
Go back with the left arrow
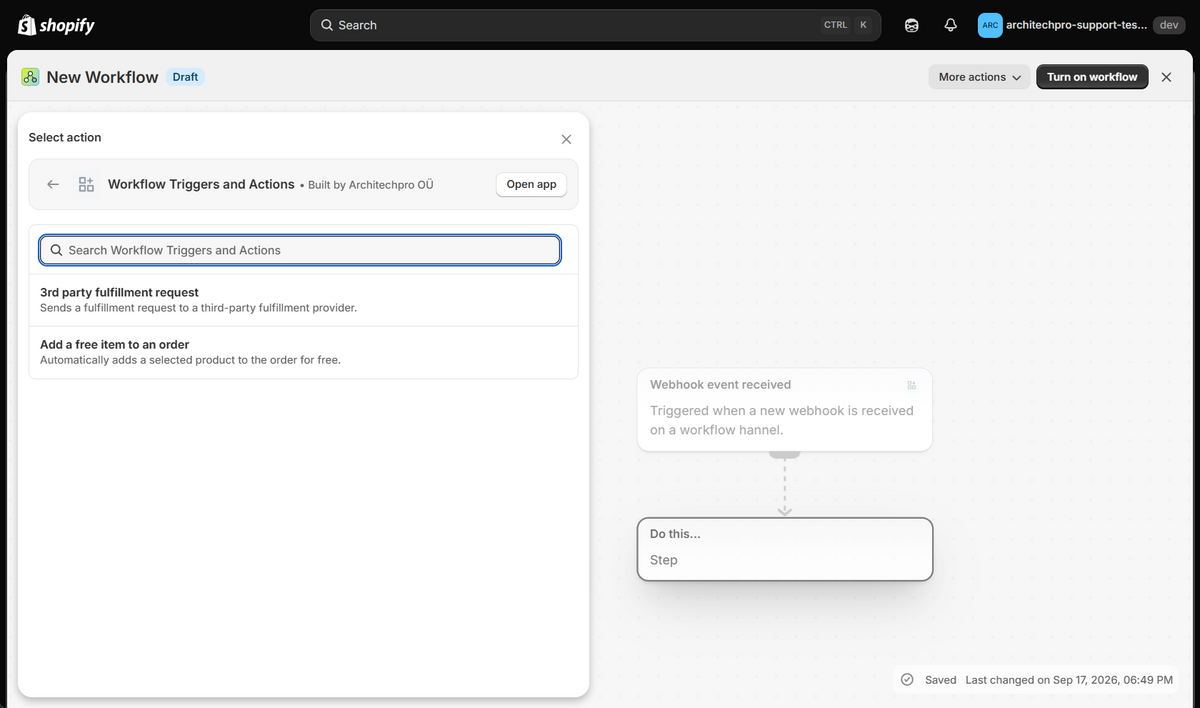point(53,184)
